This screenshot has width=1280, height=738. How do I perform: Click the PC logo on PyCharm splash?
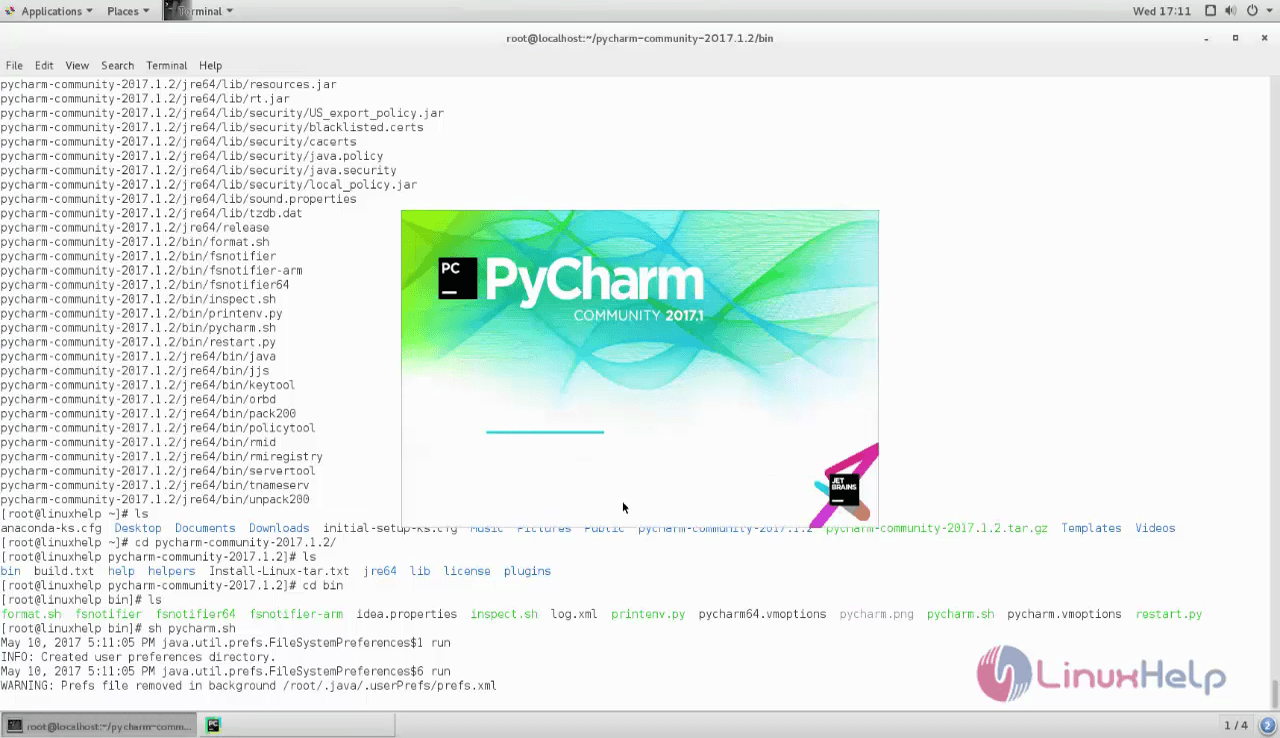click(458, 278)
